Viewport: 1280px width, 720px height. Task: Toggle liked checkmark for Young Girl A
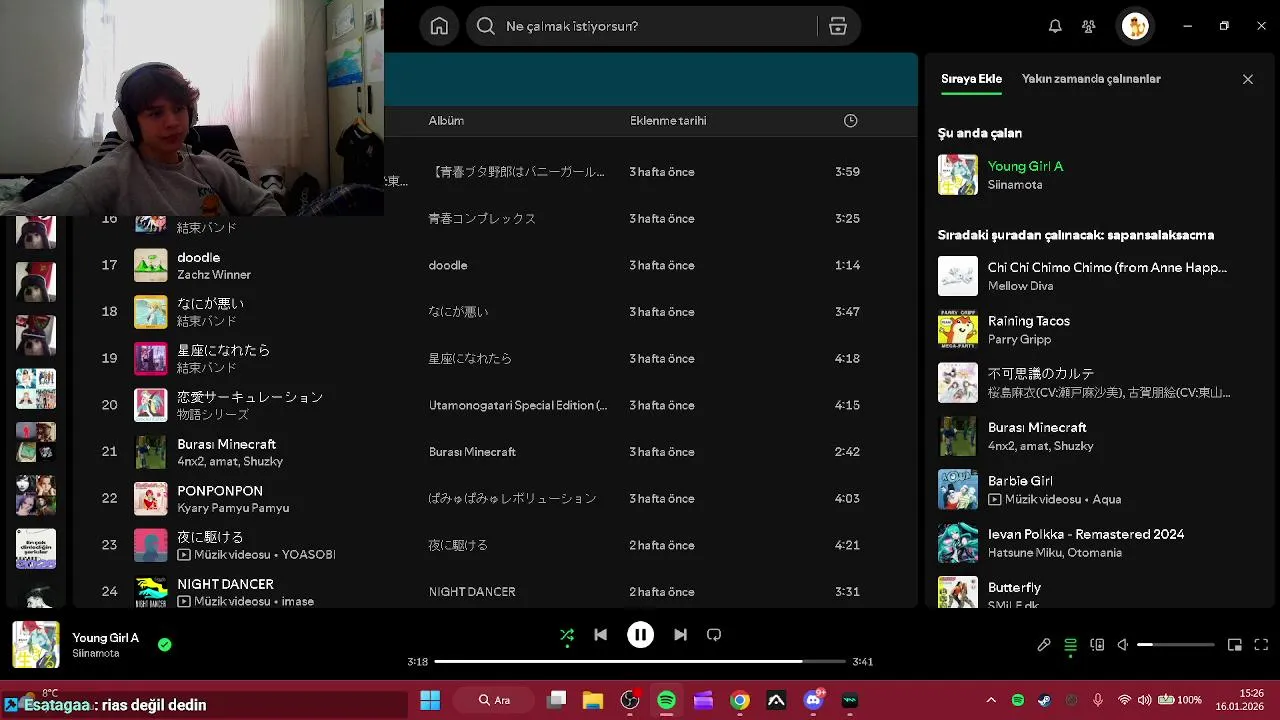click(165, 645)
